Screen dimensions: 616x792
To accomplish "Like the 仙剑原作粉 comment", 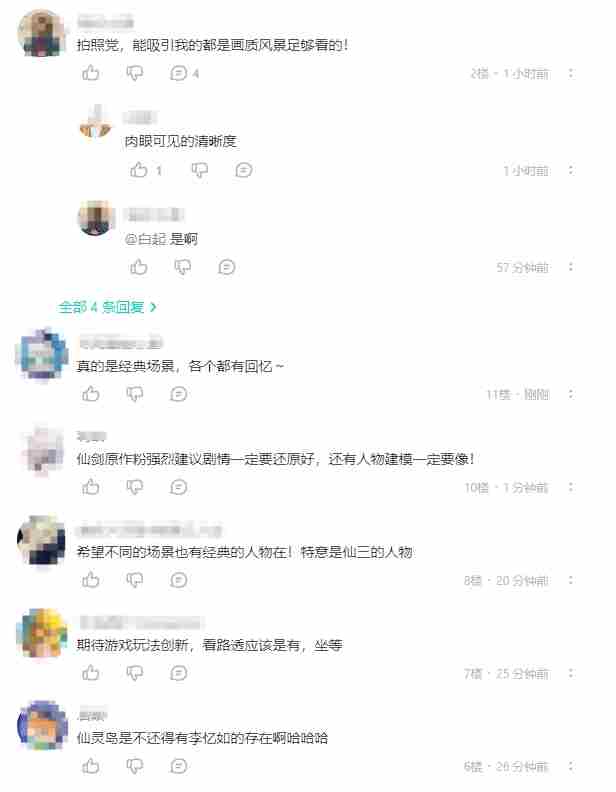I will coord(91,487).
